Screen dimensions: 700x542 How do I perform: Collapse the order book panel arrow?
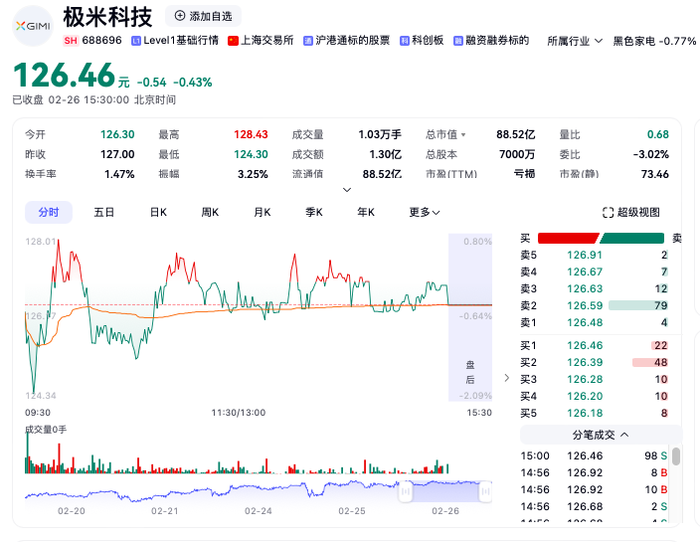[x=506, y=378]
